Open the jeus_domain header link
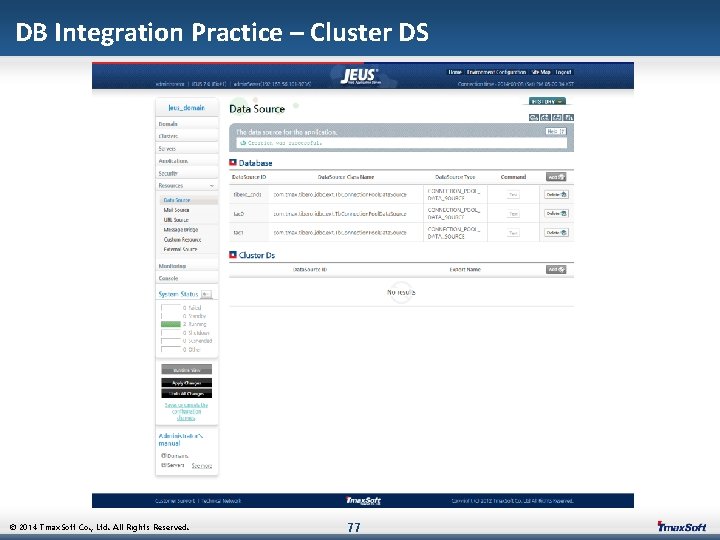Screen dimensions: 720x540 [186, 108]
